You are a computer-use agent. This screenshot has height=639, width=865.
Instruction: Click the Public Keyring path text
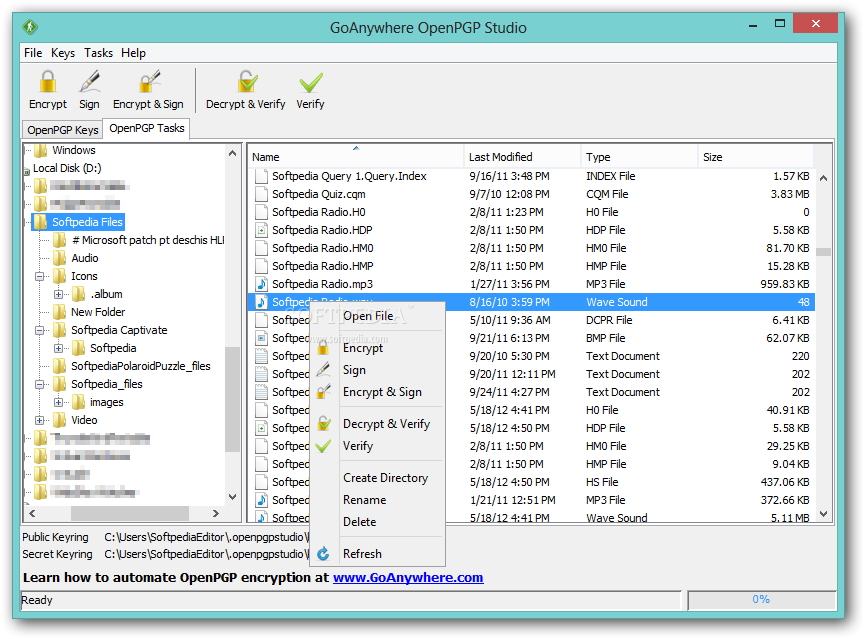coord(206,537)
